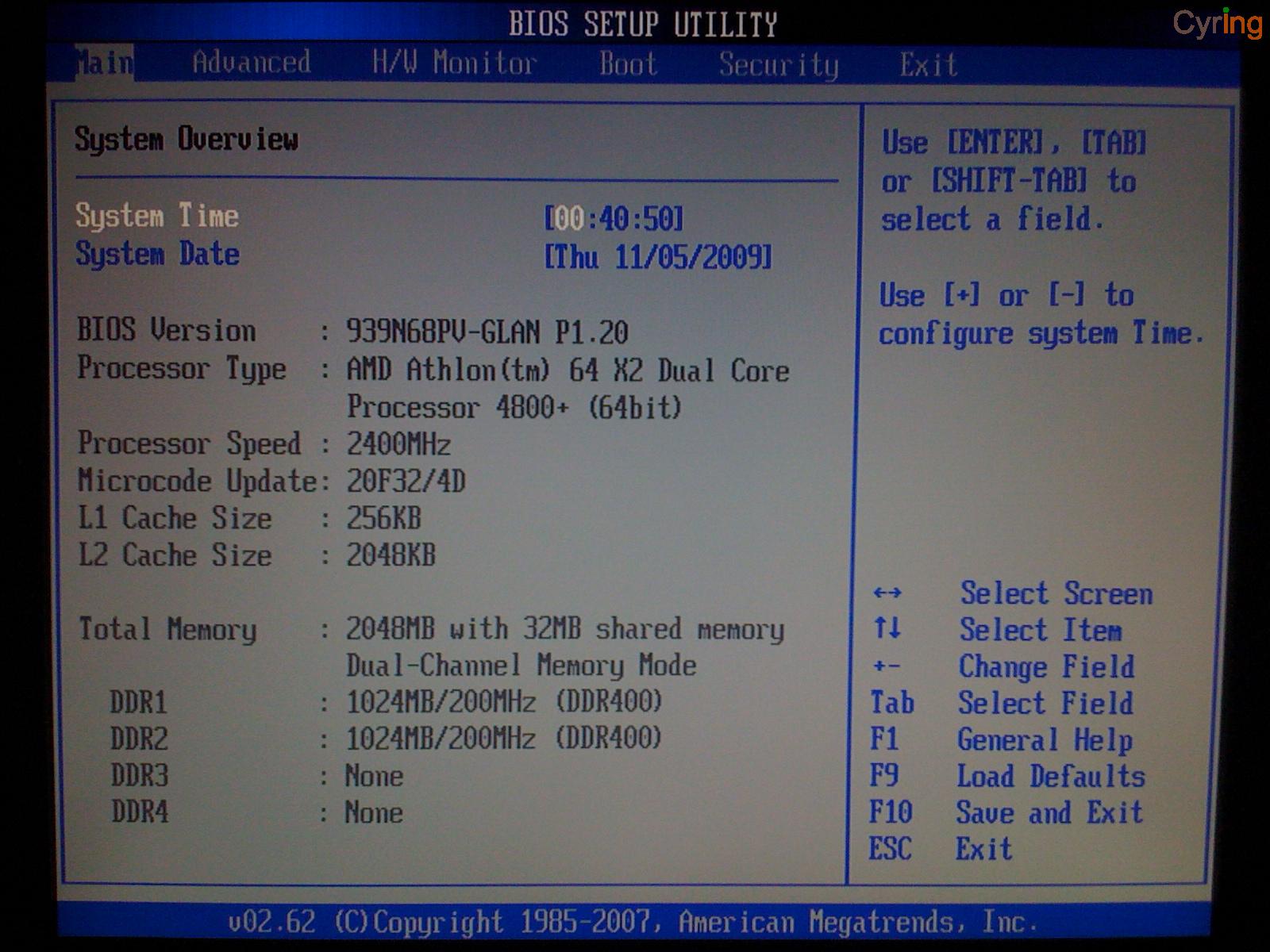Click the BIOS Version label
The height and width of the screenshot is (952, 1270).
[167, 329]
